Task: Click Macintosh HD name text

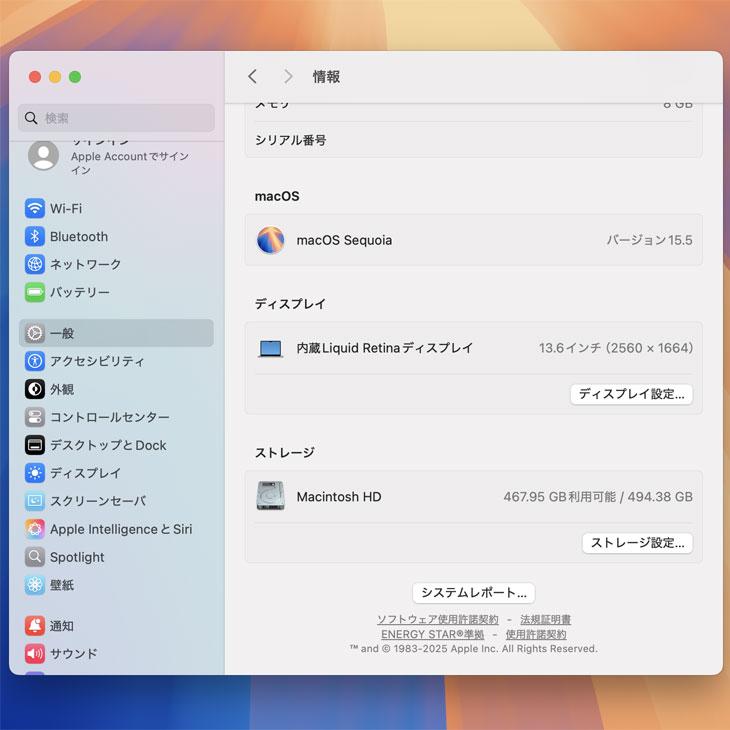Action: pos(339,497)
